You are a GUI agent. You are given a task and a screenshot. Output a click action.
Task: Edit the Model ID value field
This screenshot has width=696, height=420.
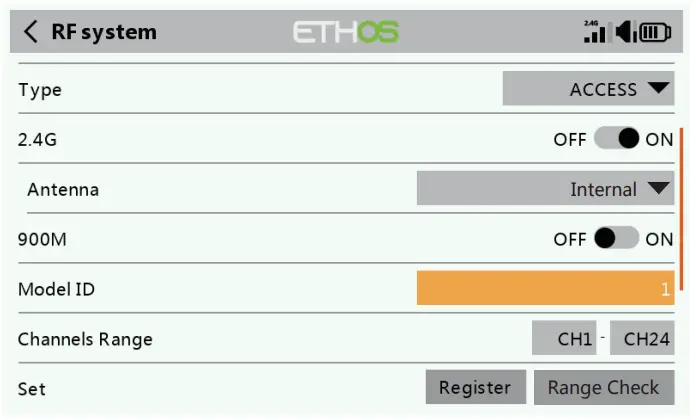[x=545, y=289]
